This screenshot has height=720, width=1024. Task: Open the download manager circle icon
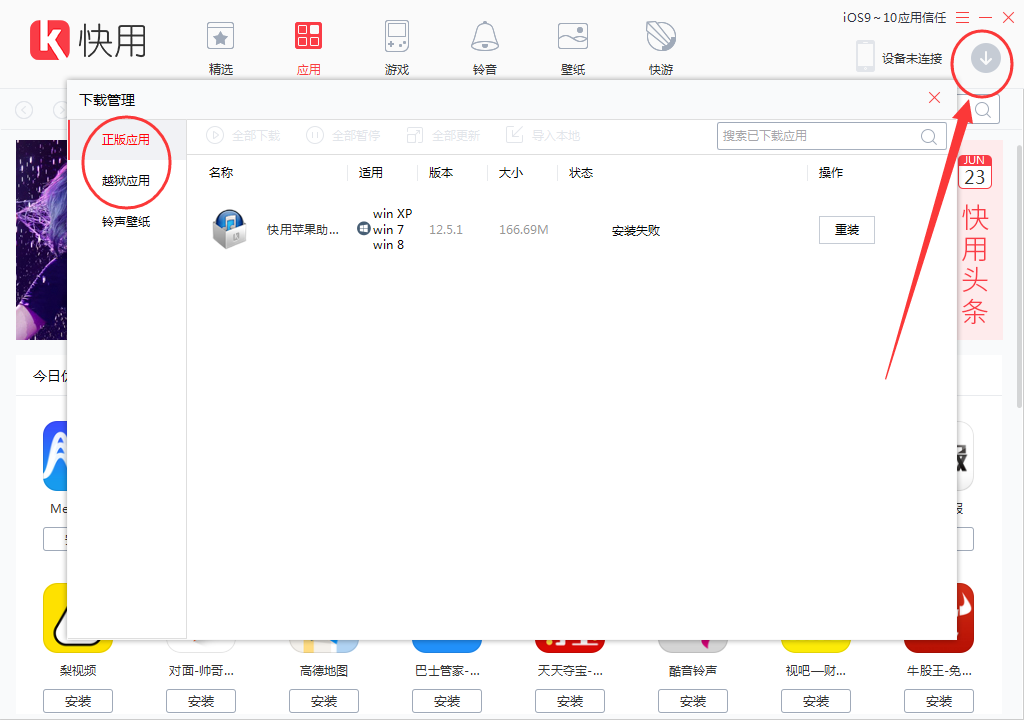click(x=982, y=60)
